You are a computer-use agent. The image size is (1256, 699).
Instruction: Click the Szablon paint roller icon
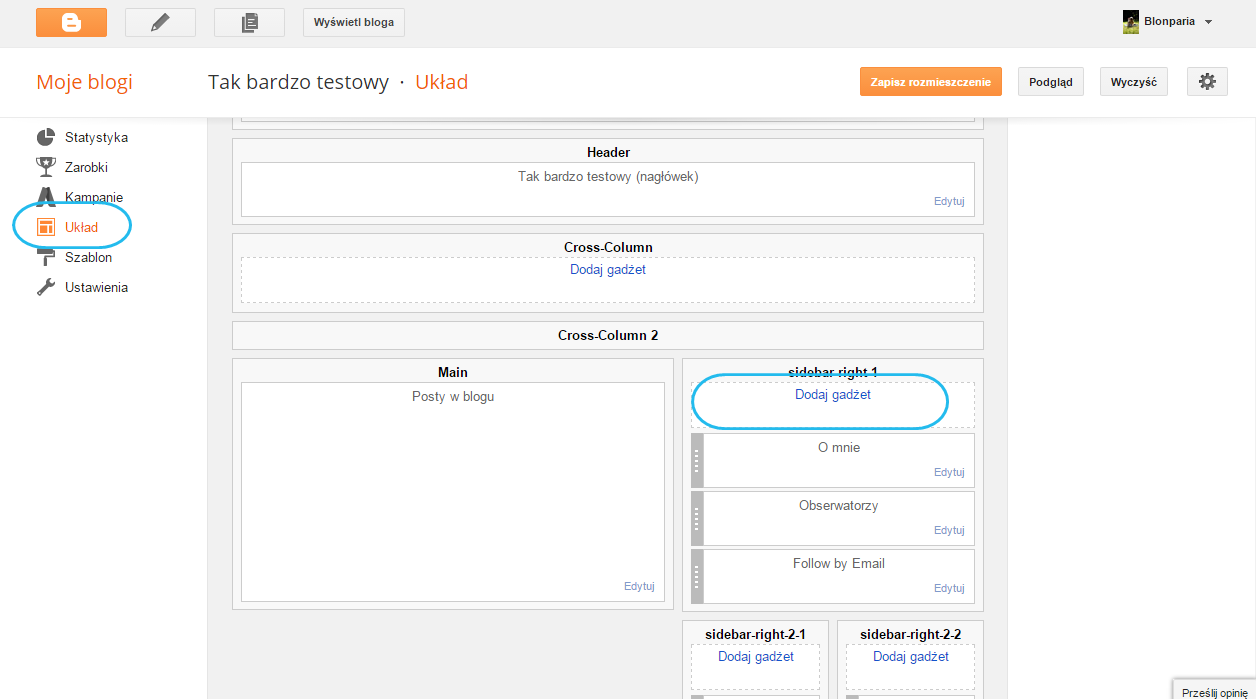[45, 257]
